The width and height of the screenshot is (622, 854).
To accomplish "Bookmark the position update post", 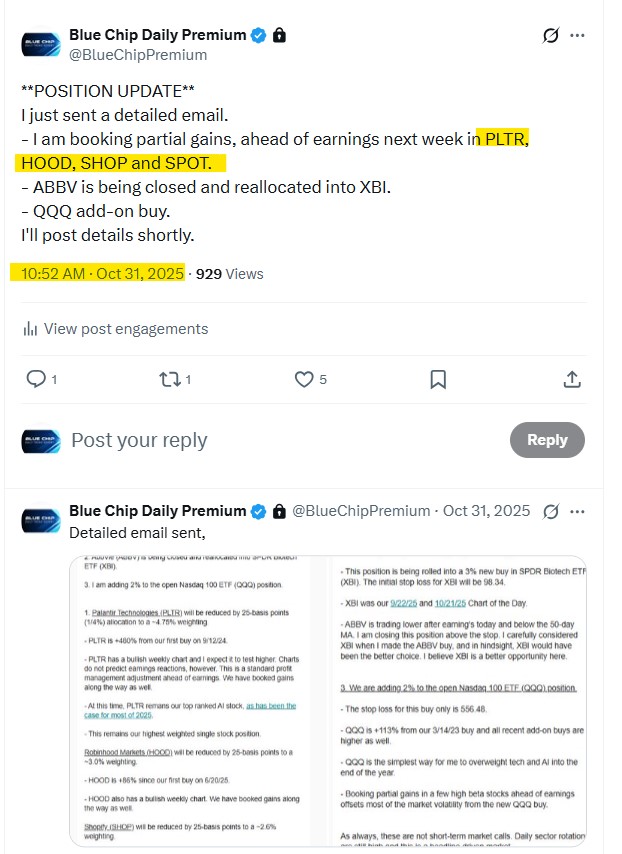I will coord(438,379).
